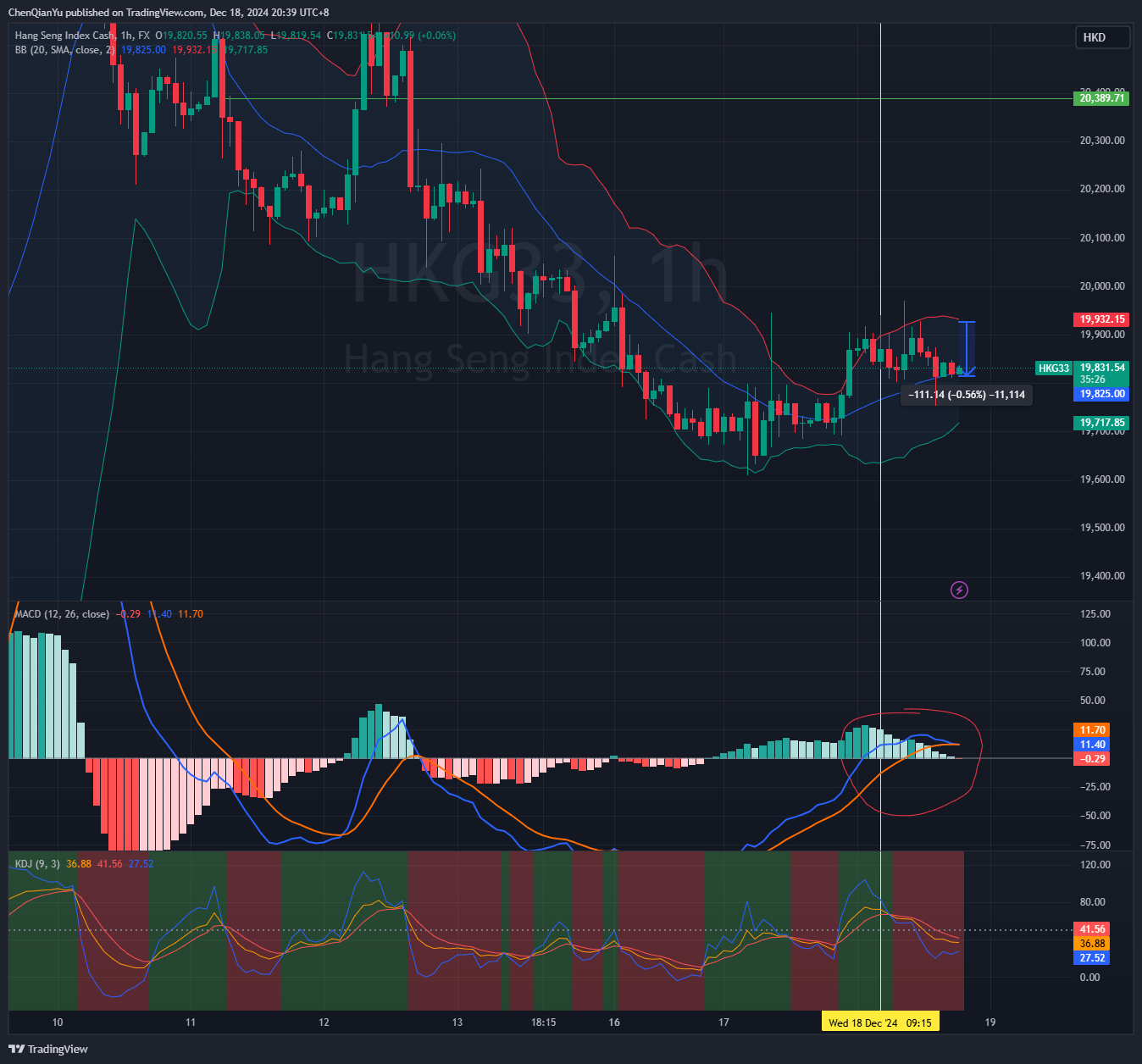The image size is (1142, 1064).
Task: Click the 20,389.71 green price level label
Action: (1102, 98)
